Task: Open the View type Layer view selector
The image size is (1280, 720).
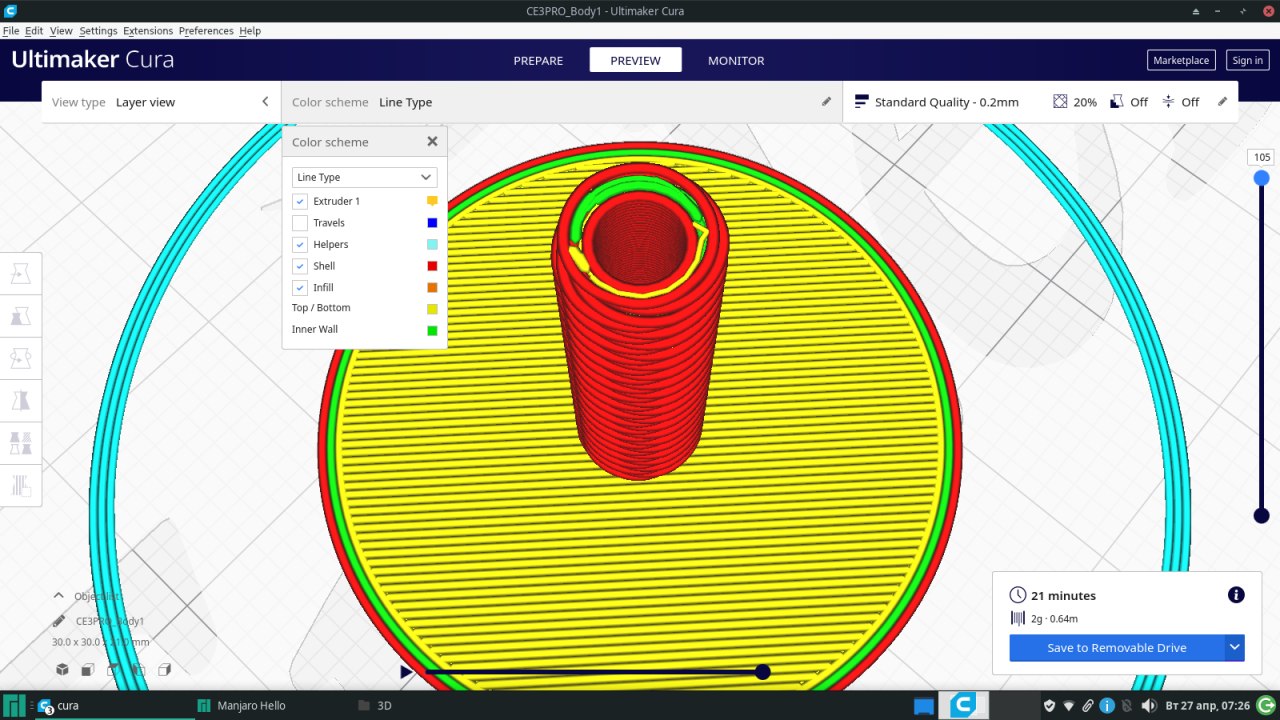Action: (161, 102)
